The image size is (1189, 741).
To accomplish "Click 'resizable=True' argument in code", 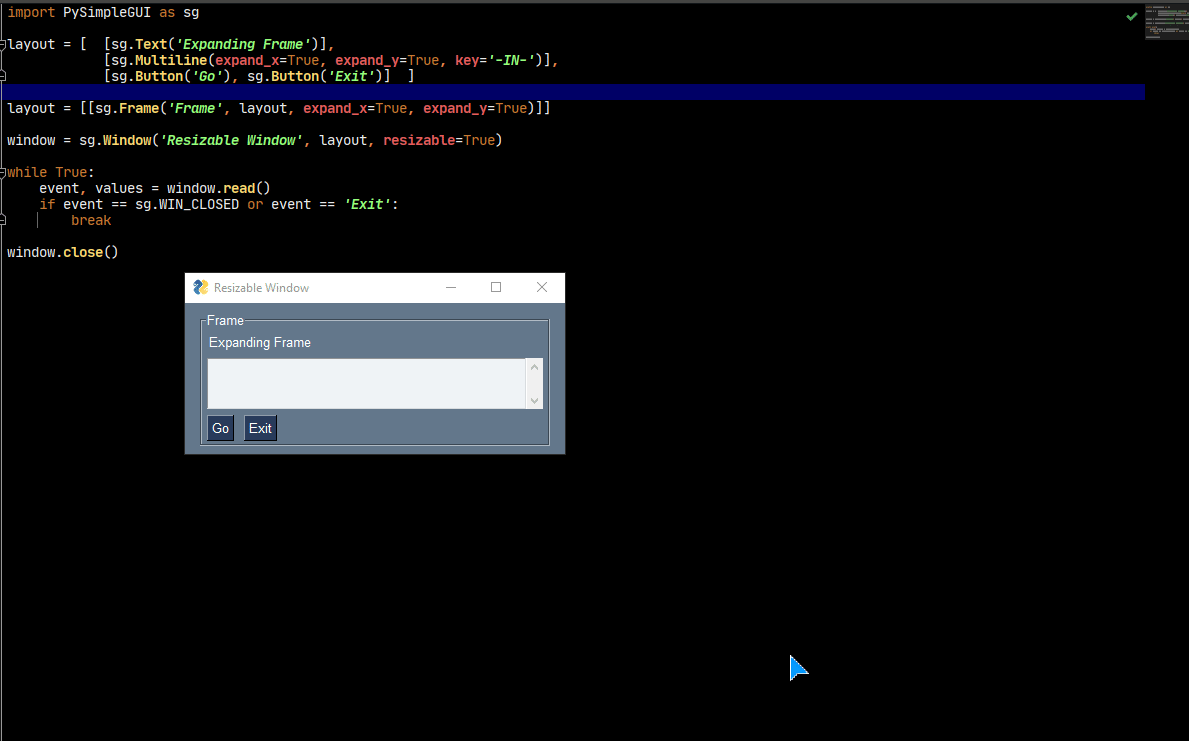I will (x=438, y=140).
